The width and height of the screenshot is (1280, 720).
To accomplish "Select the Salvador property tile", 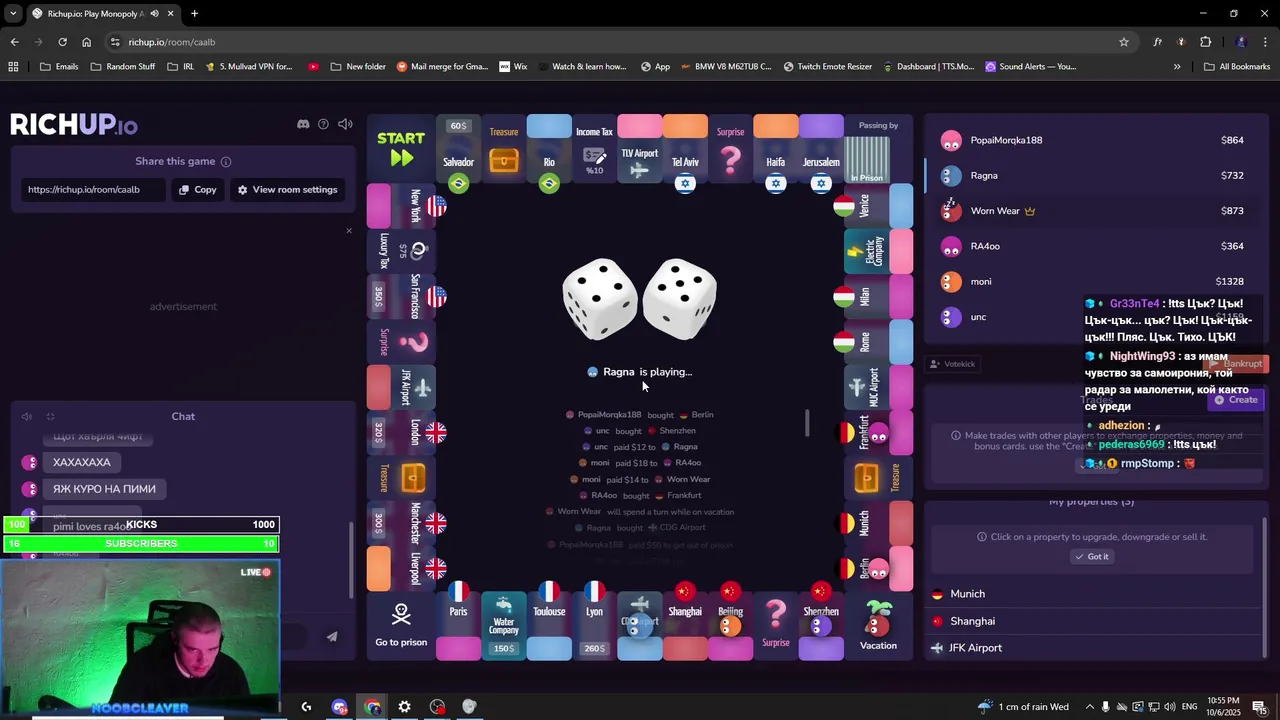I will tap(458, 150).
